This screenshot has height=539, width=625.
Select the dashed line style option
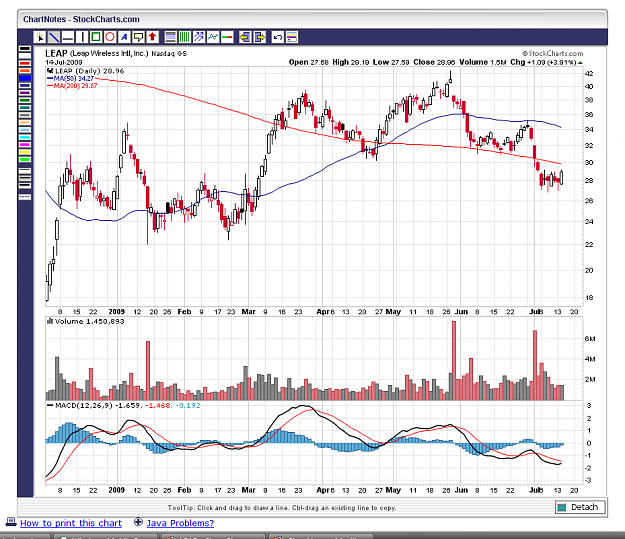[25, 197]
